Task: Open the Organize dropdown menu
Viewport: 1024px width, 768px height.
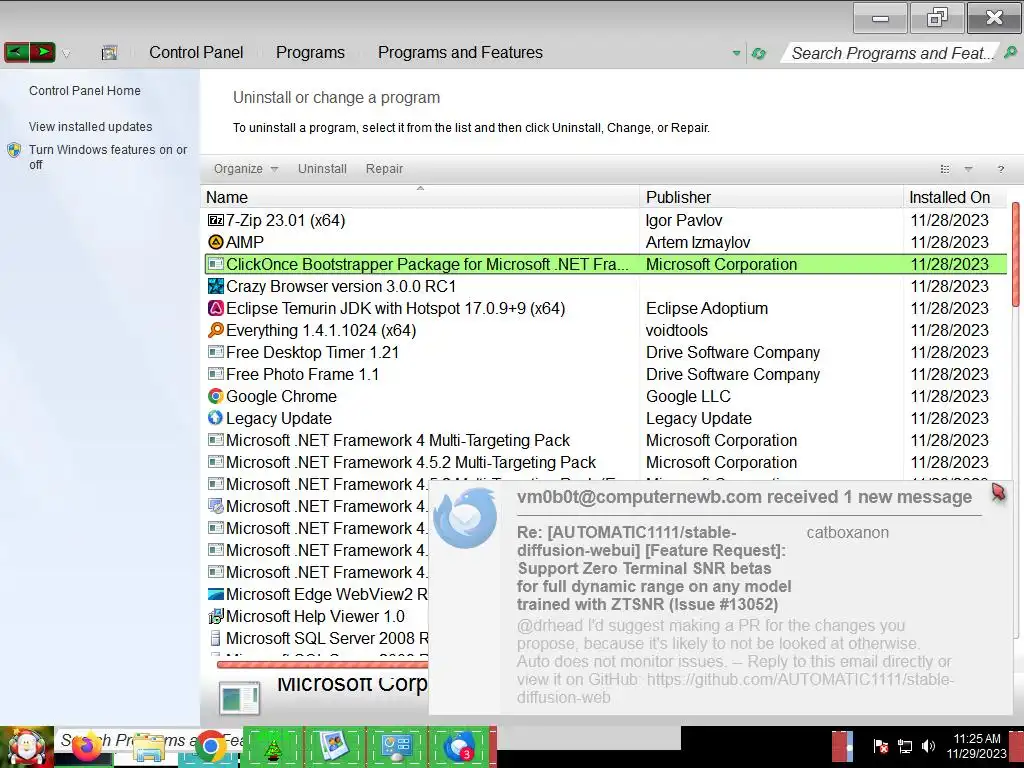Action: click(246, 169)
